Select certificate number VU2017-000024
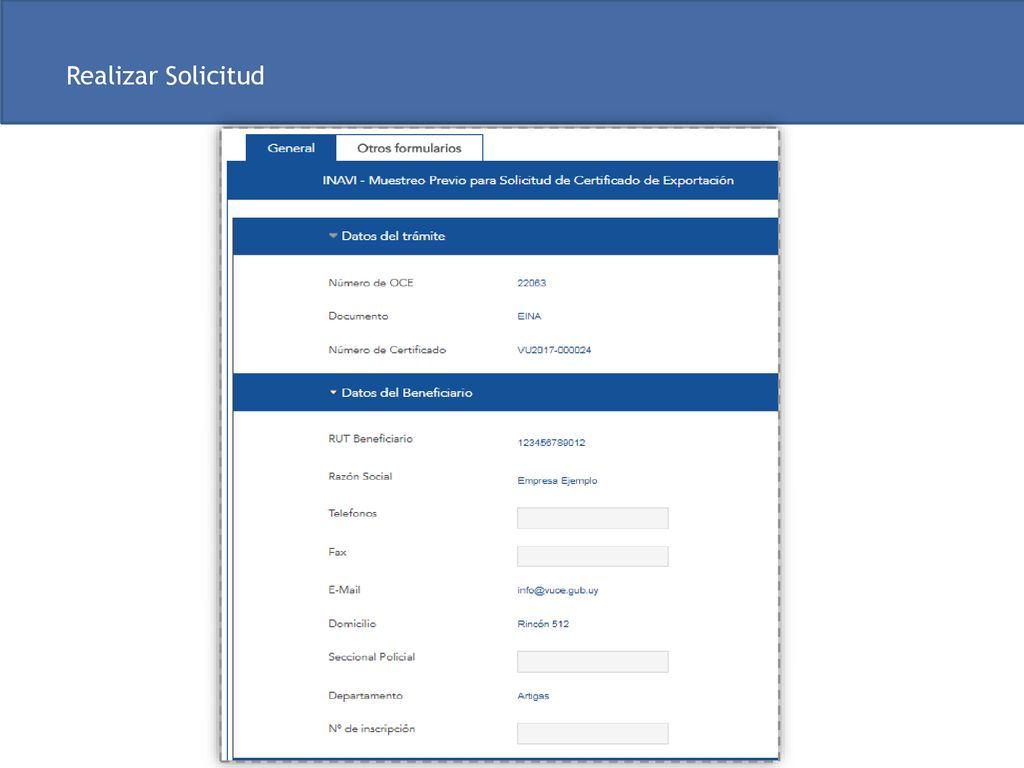The height and width of the screenshot is (768, 1024). [x=554, y=350]
